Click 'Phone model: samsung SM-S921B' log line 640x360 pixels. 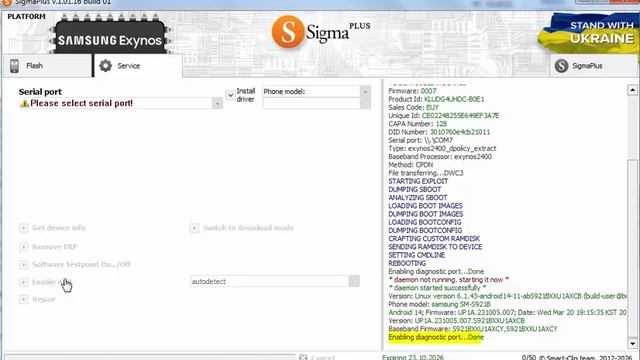(439, 304)
